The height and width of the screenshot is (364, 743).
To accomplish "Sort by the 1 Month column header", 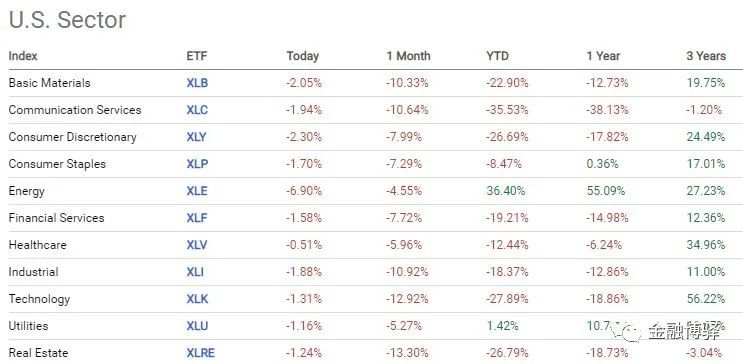I will click(x=408, y=56).
